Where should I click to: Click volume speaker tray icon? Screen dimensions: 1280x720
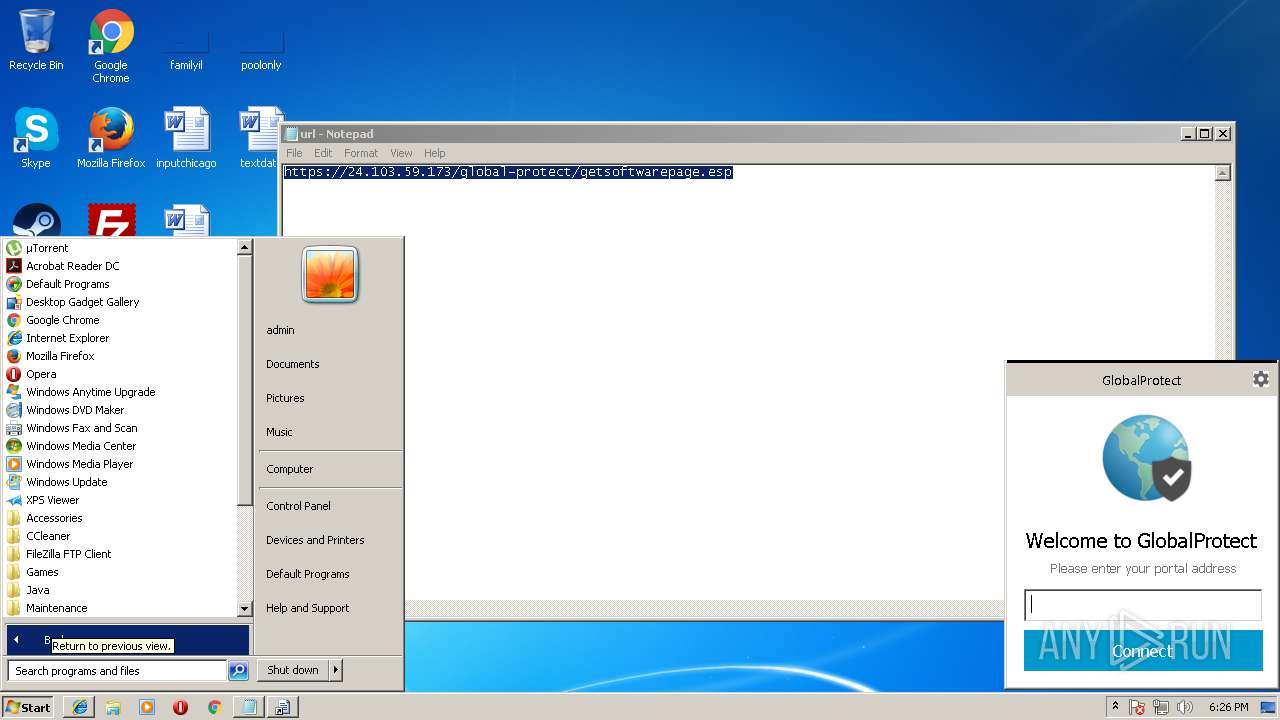1185,707
